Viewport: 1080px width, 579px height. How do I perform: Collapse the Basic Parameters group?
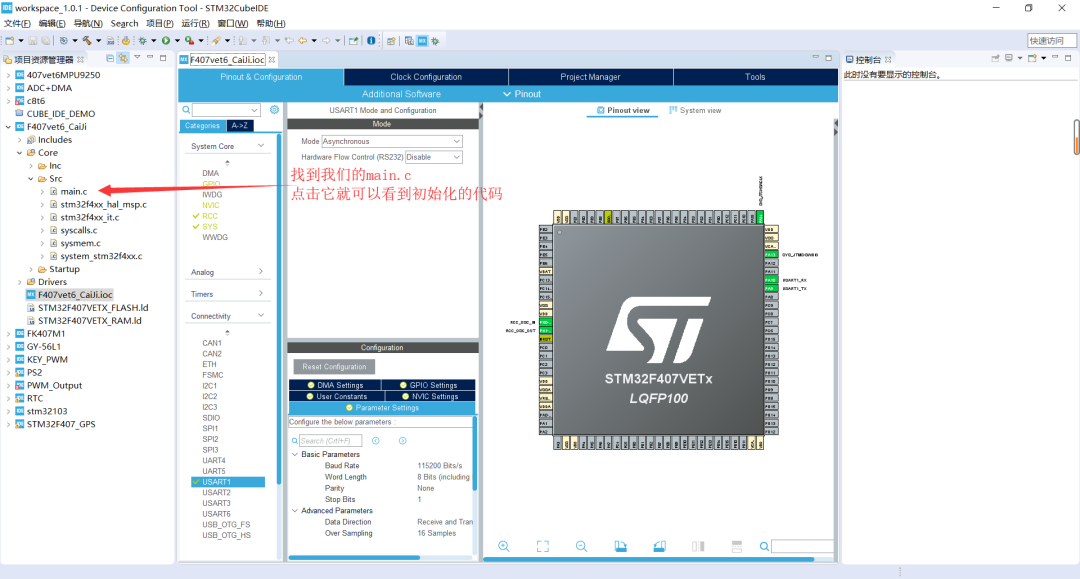295,454
